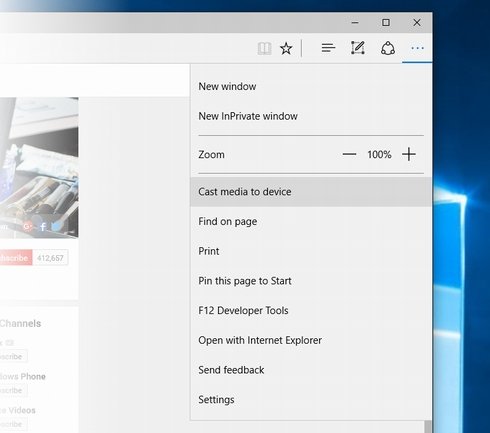Close the More actions ellipsis menu
The width and height of the screenshot is (490, 433).
(417, 48)
